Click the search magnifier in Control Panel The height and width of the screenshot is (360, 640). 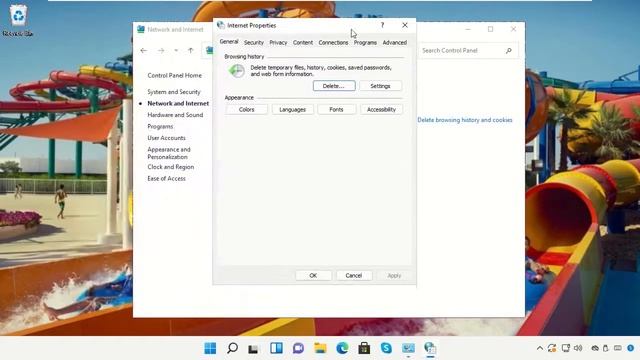pyautogui.click(x=509, y=51)
